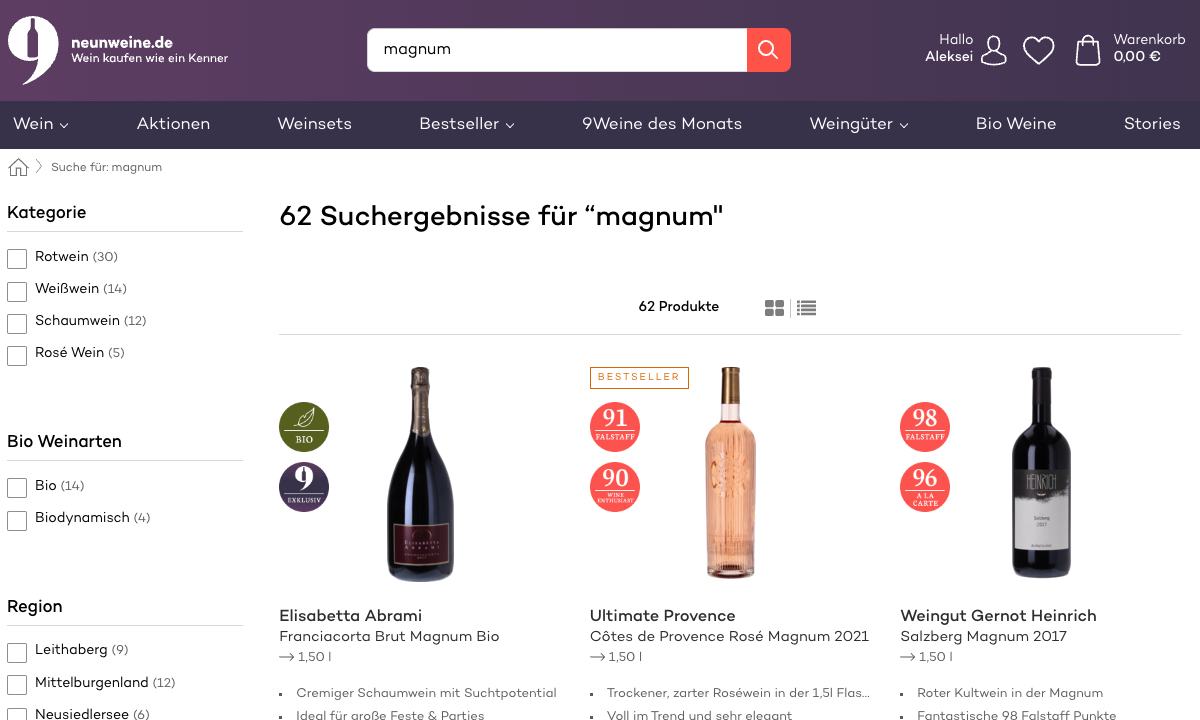Open the shopping bag cart icon
Image resolution: width=1200 pixels, height=720 pixels.
pyautogui.click(x=1088, y=50)
